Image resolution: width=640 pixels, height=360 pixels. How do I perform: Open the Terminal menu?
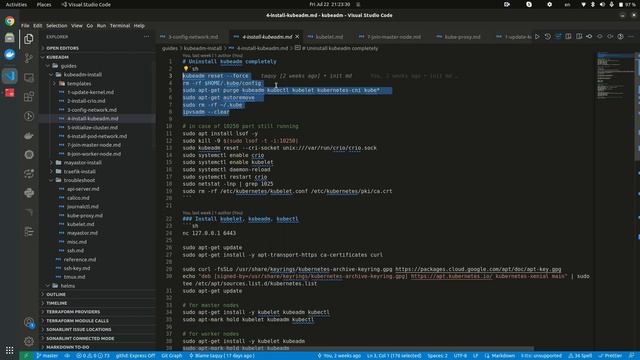coord(120,26)
